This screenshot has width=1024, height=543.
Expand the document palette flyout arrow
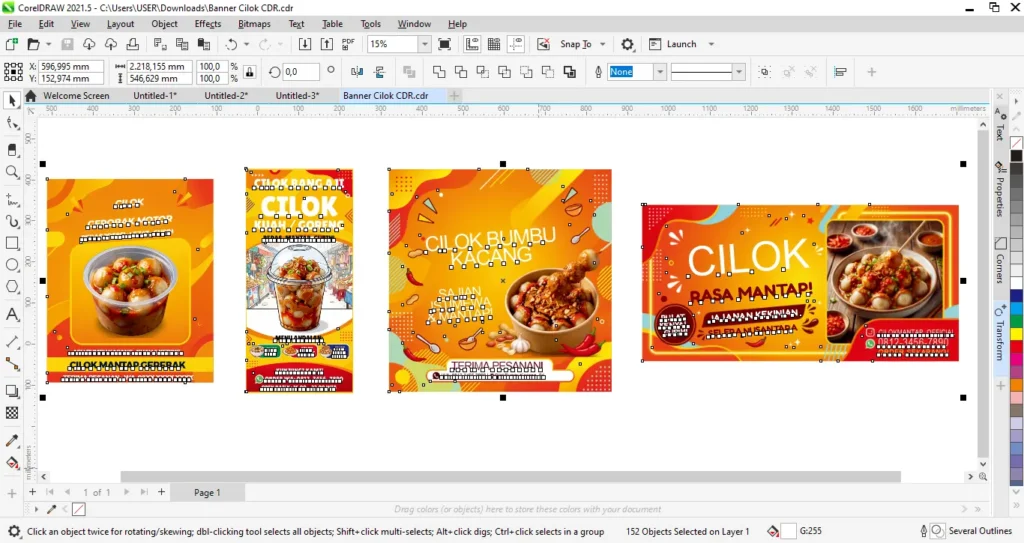click(36, 508)
